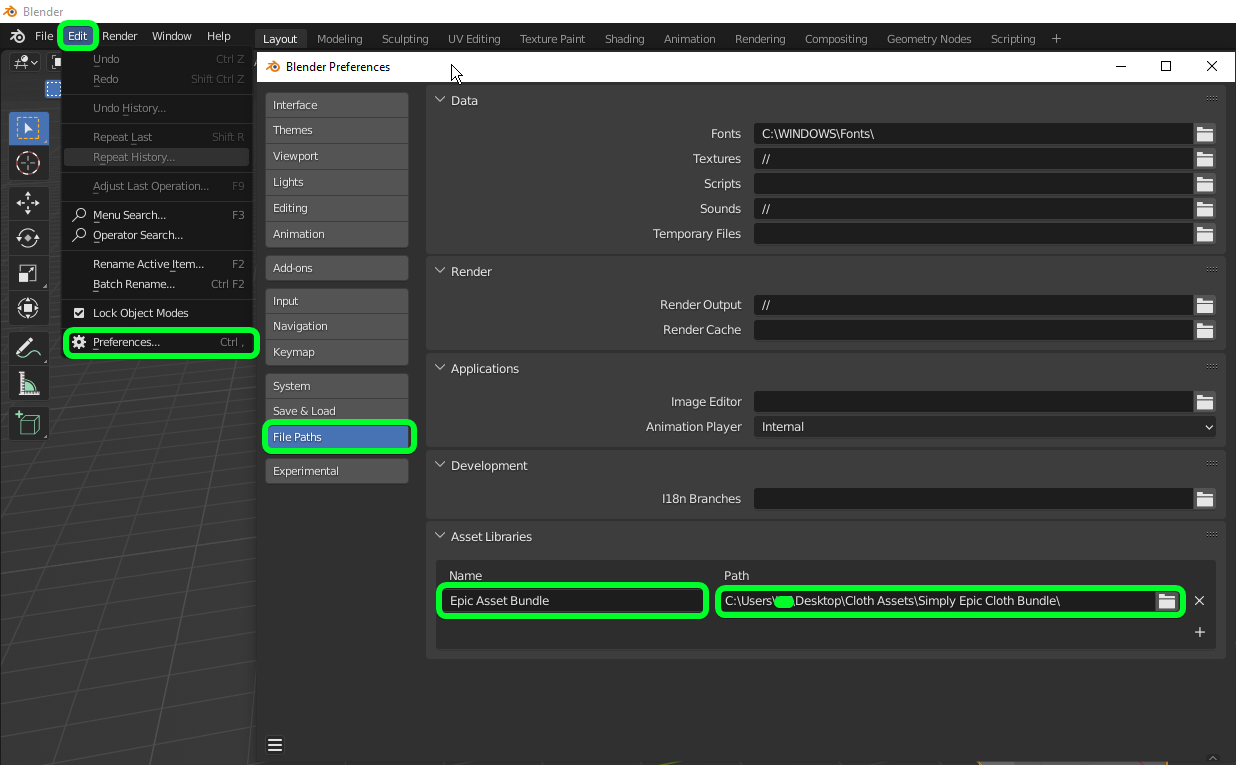
Task: Click the Scripts path field
Action: [x=973, y=183]
